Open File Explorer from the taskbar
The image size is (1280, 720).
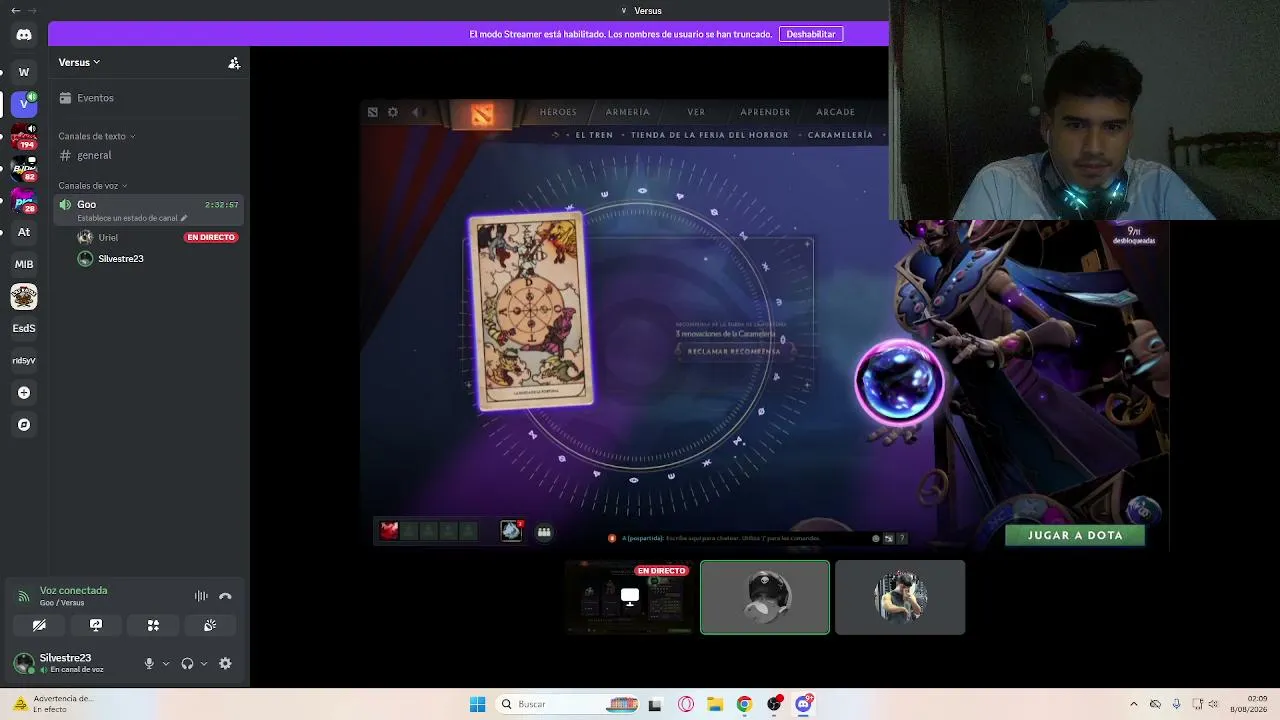(x=715, y=704)
